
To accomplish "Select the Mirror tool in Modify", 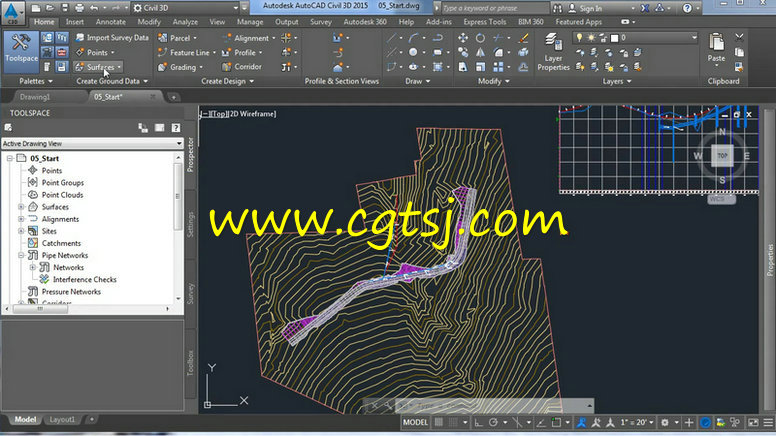I will [480, 52].
